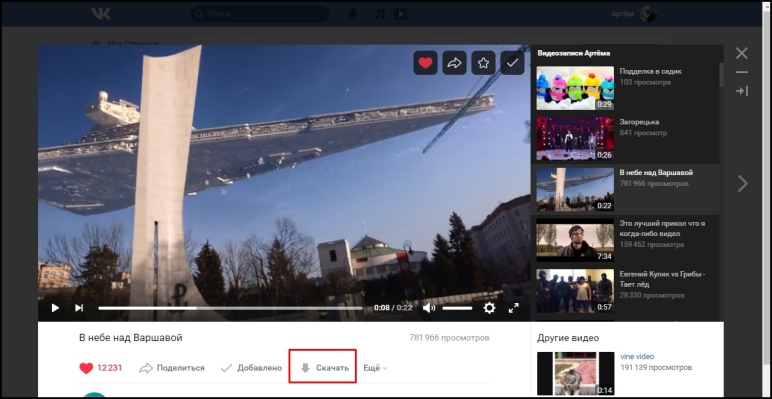The height and width of the screenshot is (399, 772).
Task: Expand the Ещё dropdown menu
Action: click(375, 368)
